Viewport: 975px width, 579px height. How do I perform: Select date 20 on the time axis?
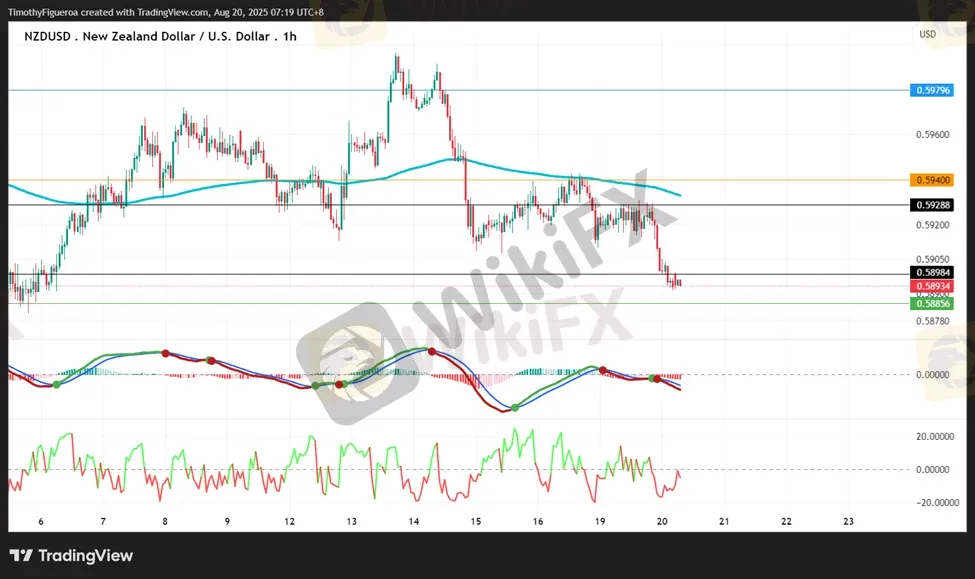coord(662,521)
